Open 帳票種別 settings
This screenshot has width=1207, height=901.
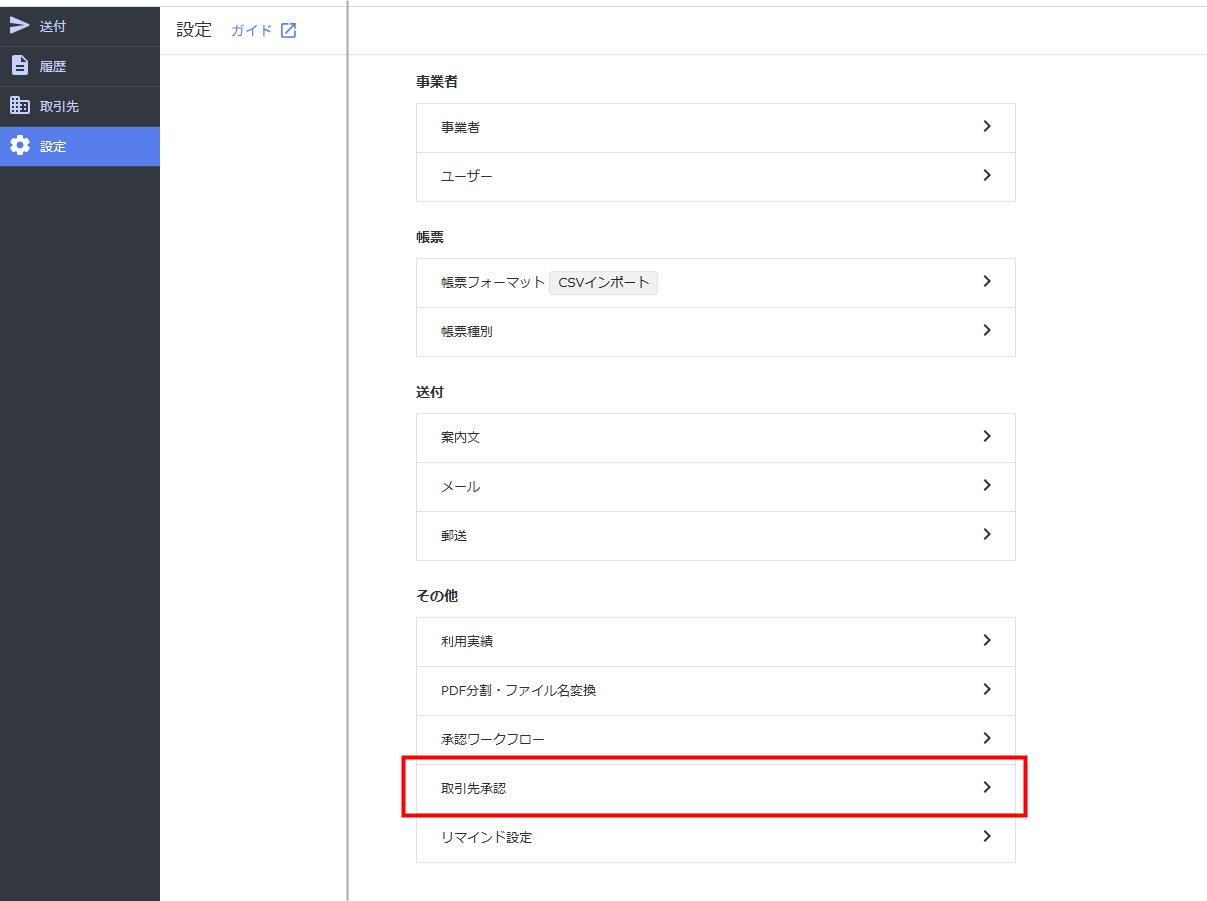click(466, 331)
